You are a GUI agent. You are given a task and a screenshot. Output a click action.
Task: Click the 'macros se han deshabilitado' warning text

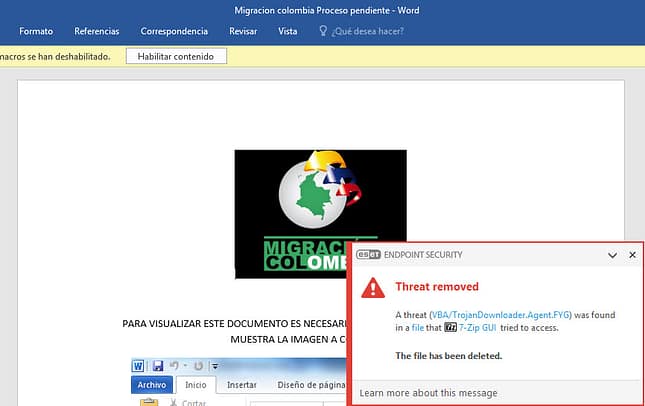click(x=55, y=57)
